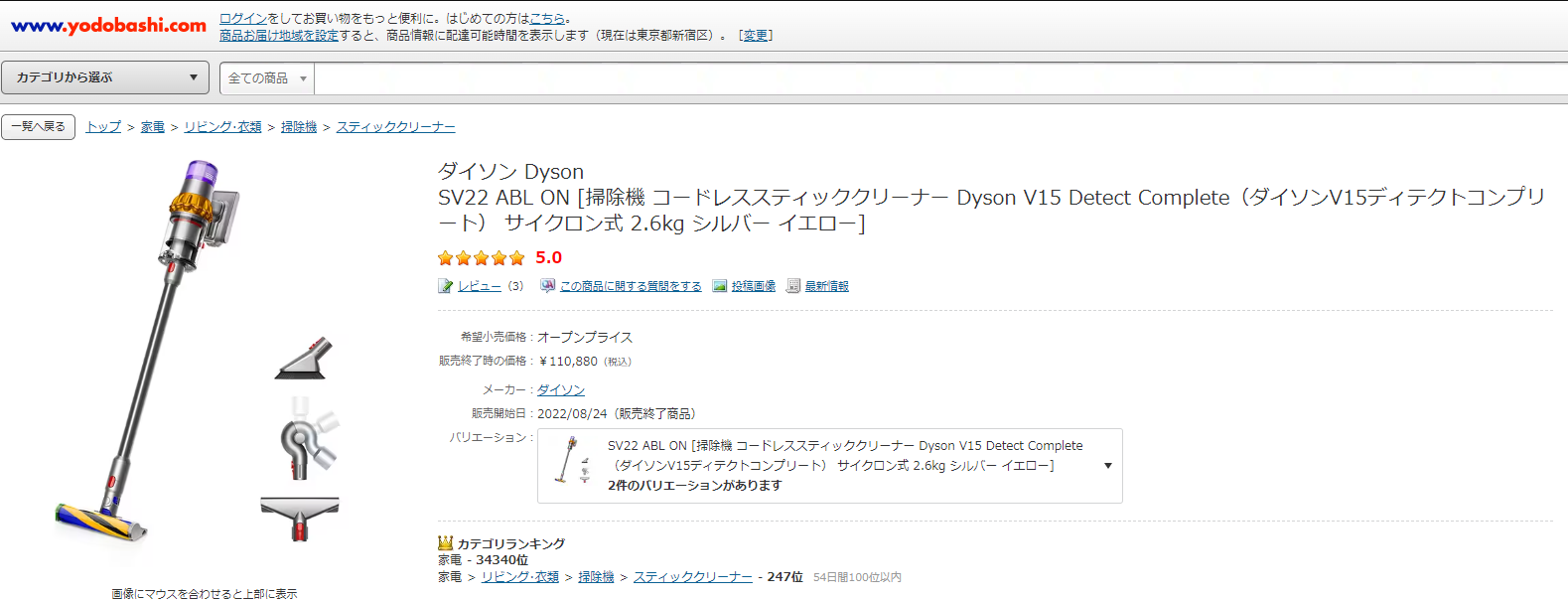Open the レビュー link
The height and width of the screenshot is (600, 1568).
tap(480, 286)
